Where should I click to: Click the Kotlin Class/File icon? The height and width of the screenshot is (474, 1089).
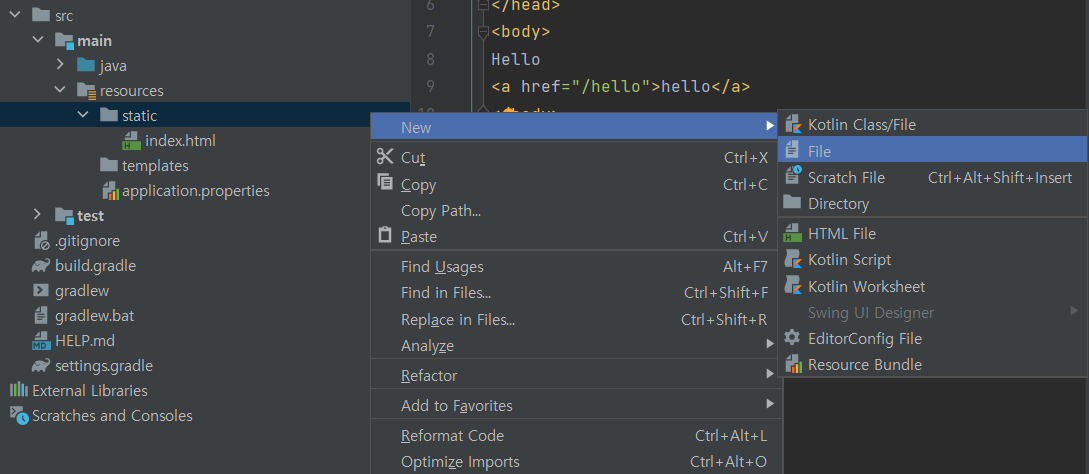coord(792,124)
